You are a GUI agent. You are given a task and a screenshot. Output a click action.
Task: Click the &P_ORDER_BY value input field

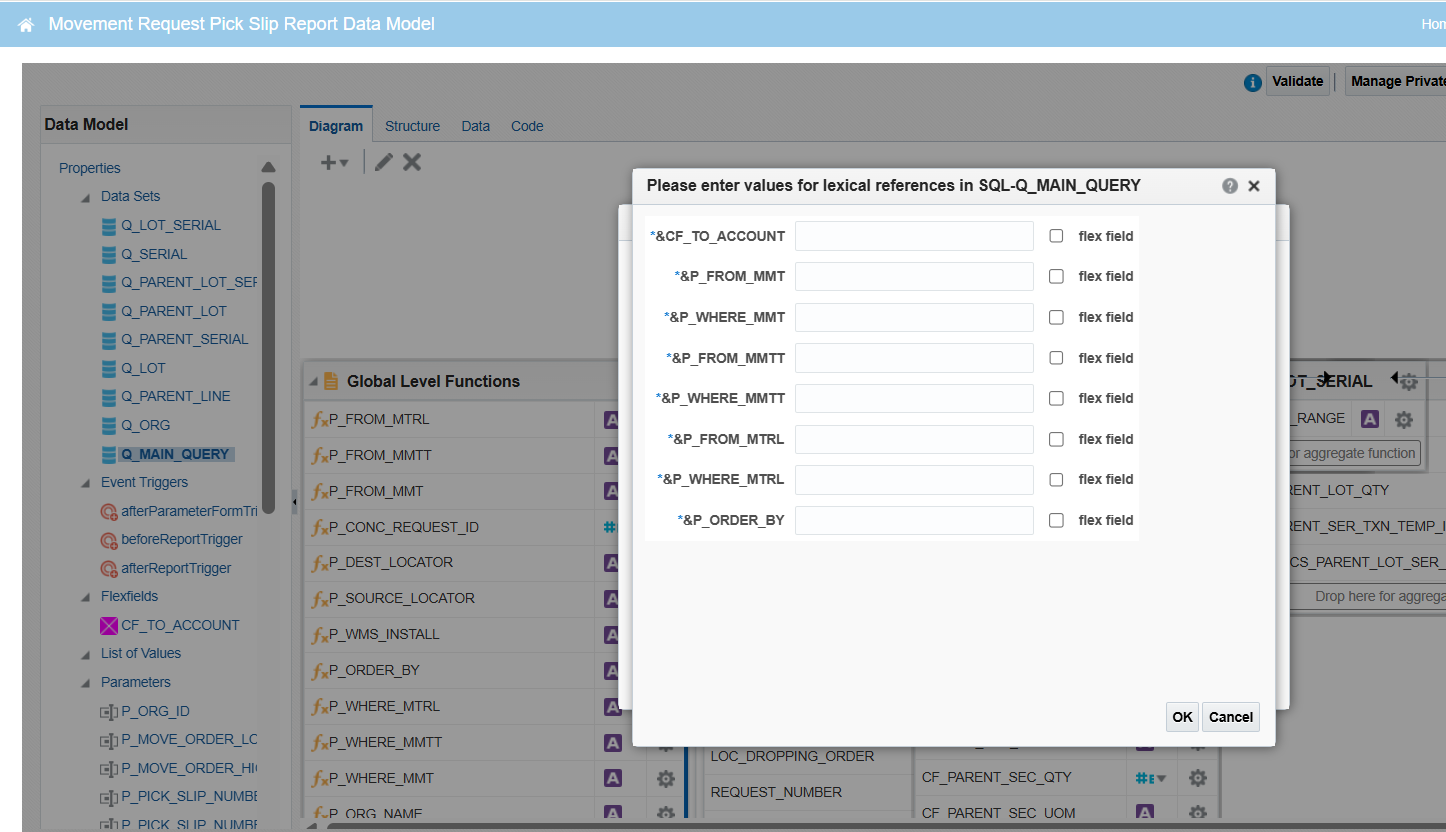pyautogui.click(x=914, y=520)
